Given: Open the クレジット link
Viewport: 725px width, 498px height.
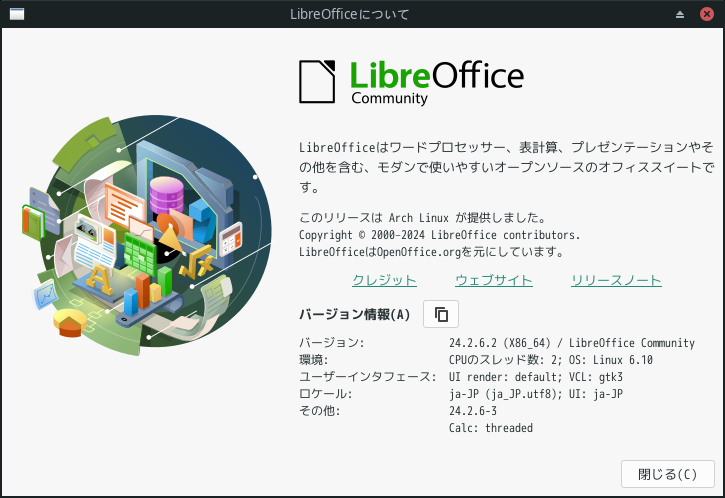Looking at the screenshot, I should [x=384, y=280].
